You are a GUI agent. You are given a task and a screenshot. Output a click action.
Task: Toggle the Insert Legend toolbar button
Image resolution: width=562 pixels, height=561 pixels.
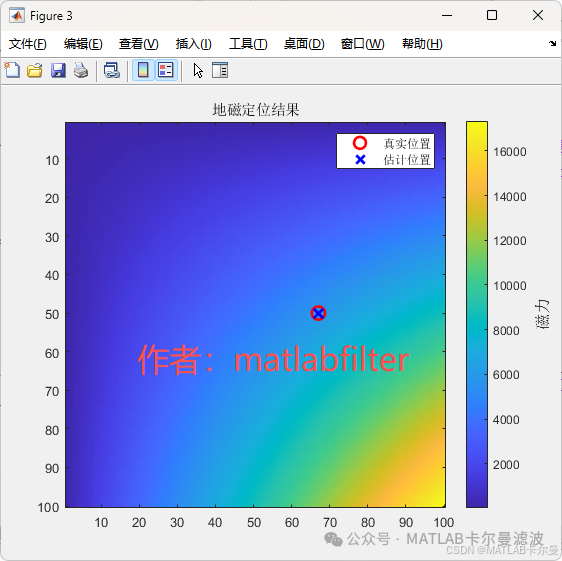(166, 70)
